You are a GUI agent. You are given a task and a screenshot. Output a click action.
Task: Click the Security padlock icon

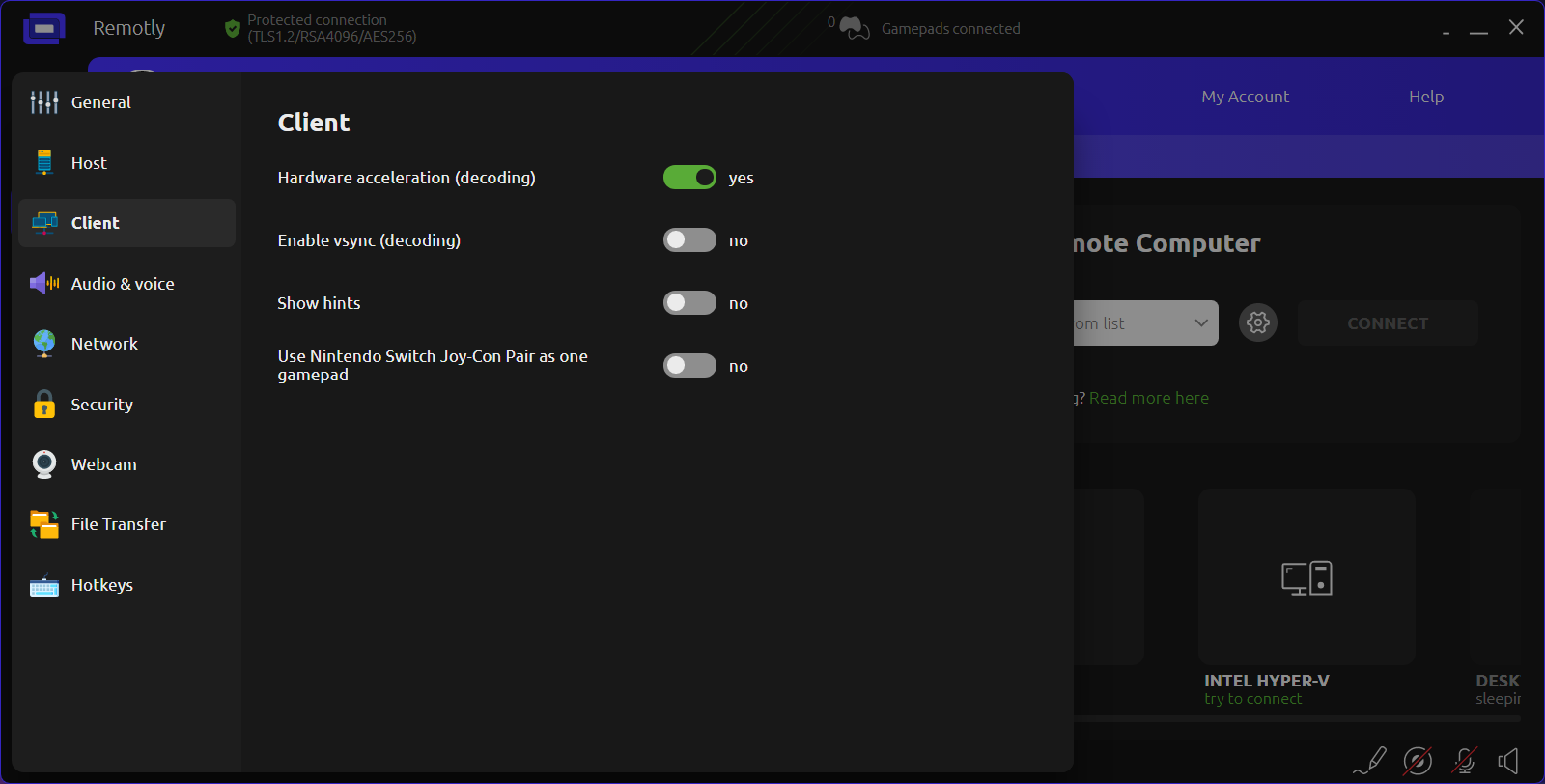[x=44, y=405]
